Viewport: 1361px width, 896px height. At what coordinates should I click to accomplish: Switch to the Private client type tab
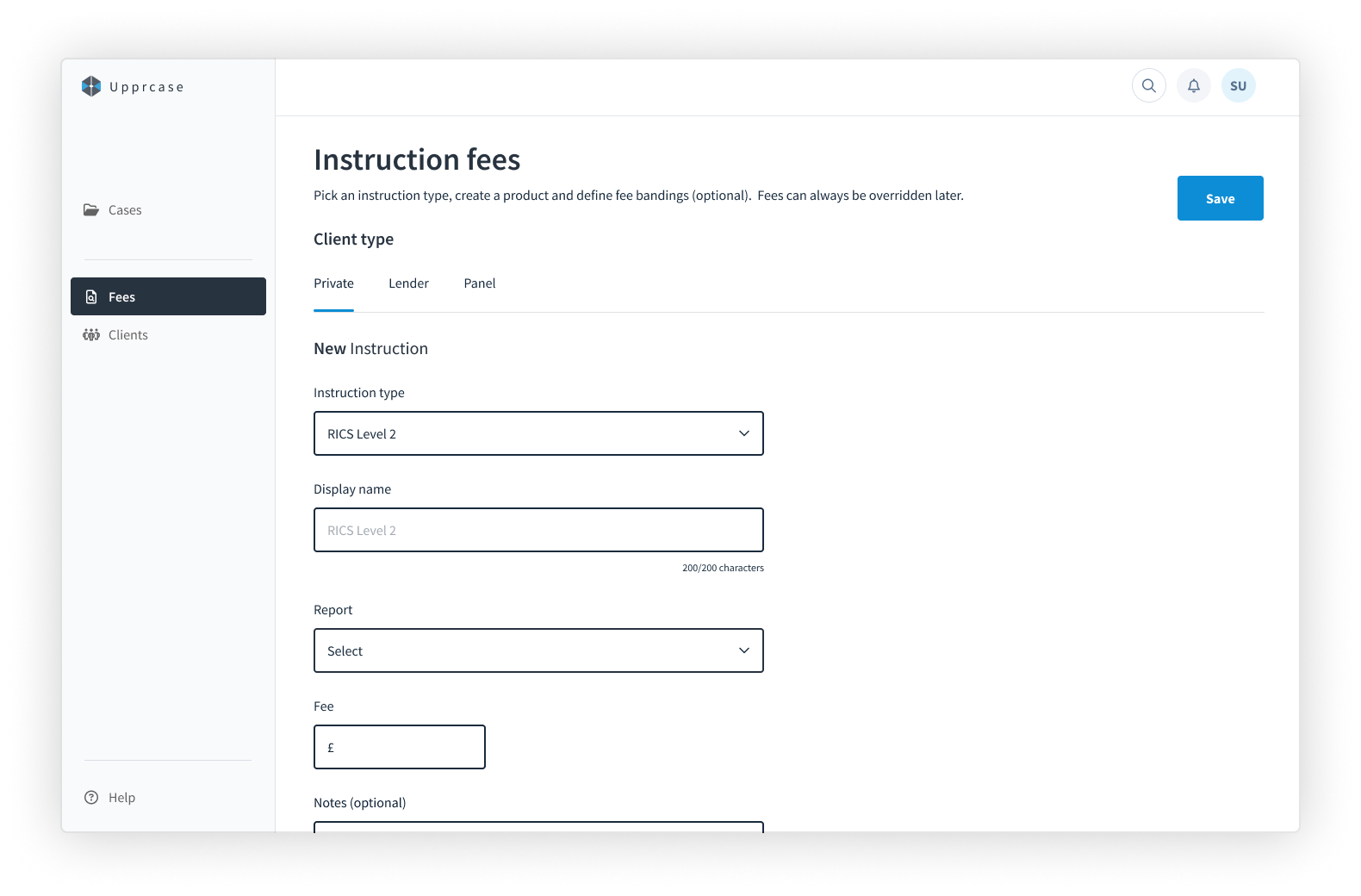pos(333,283)
